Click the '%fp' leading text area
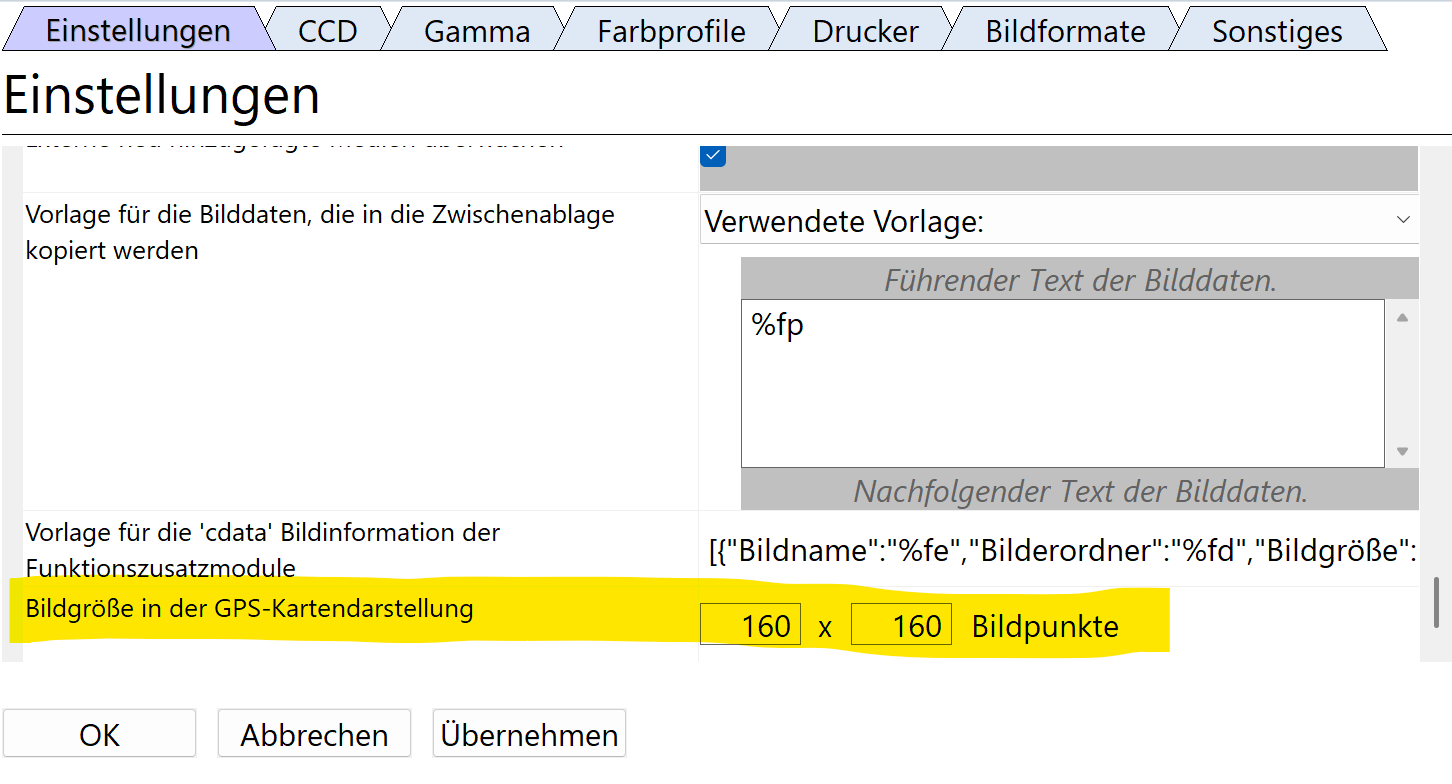 coord(1062,383)
